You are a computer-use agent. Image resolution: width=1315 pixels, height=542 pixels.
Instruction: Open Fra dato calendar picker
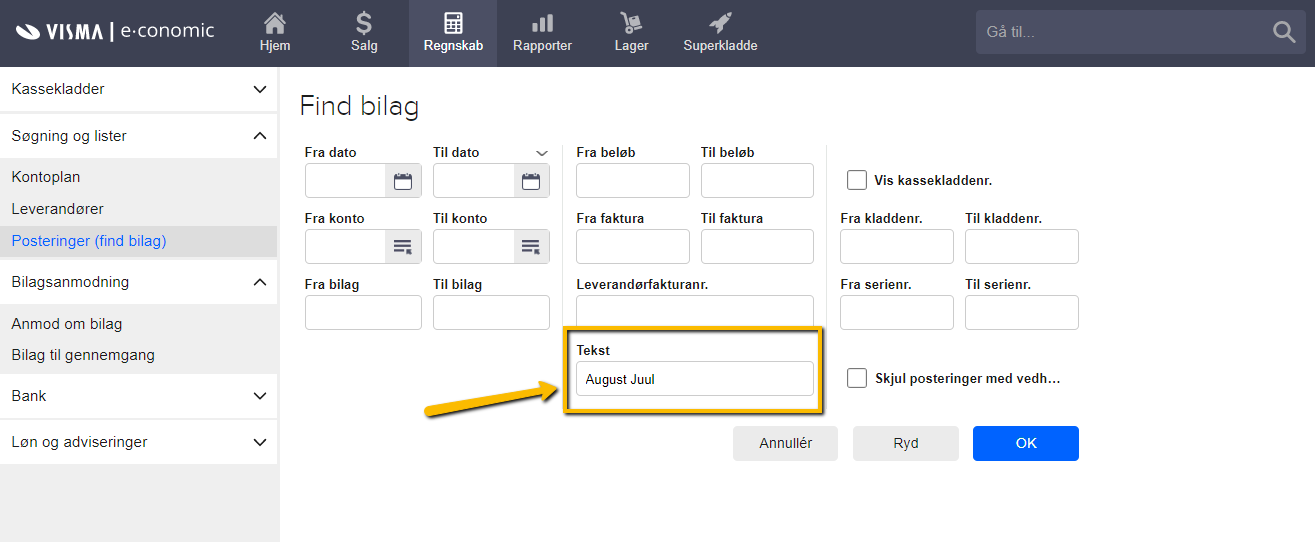[x=403, y=181]
